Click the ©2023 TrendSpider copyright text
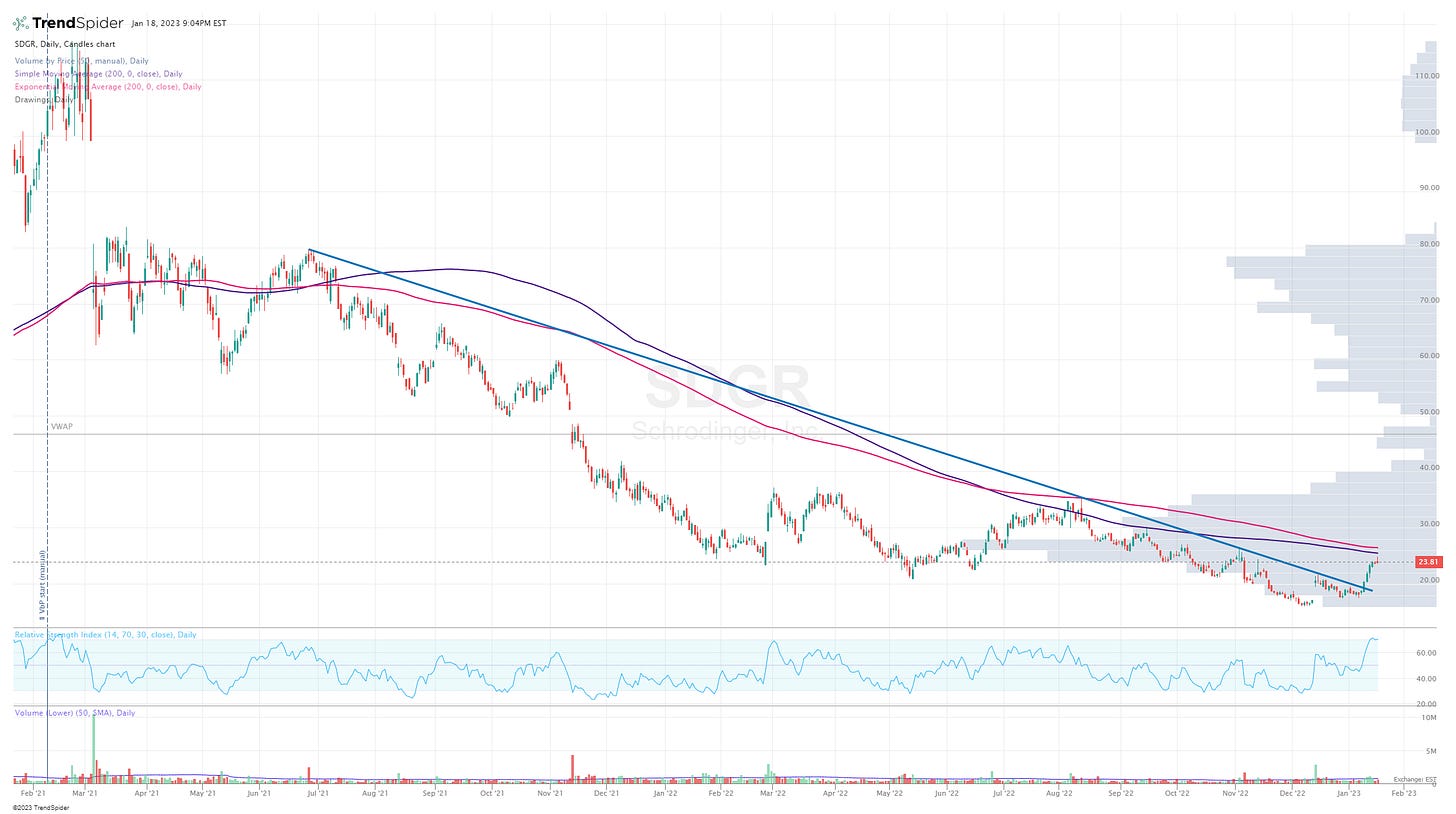This screenshot has height=814, width=1456. tap(39, 806)
